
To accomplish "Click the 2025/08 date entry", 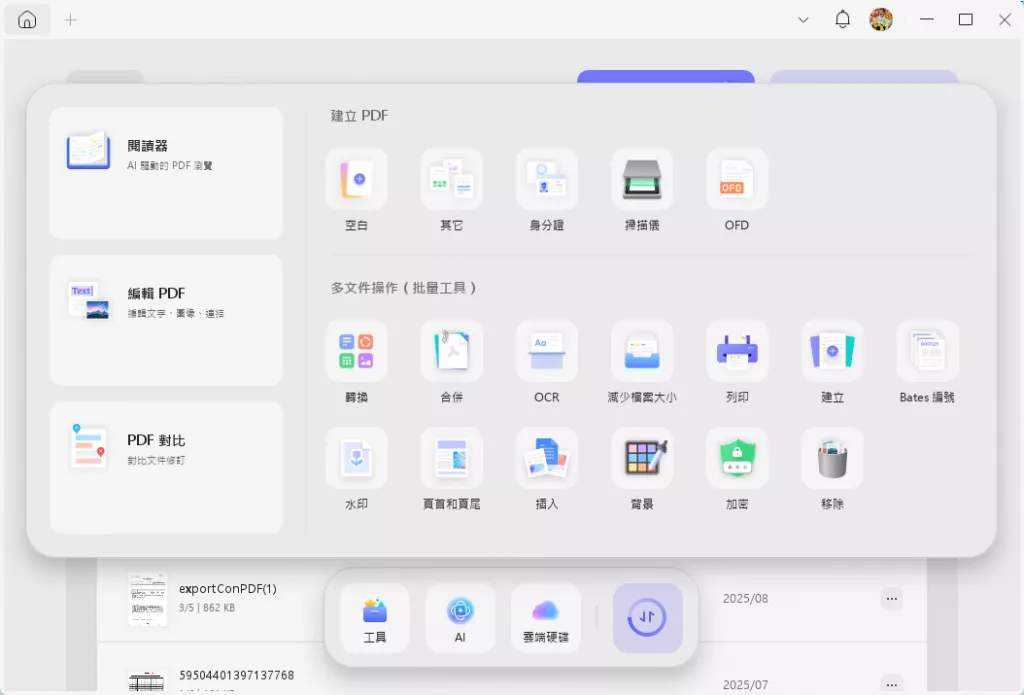I will point(745,598).
